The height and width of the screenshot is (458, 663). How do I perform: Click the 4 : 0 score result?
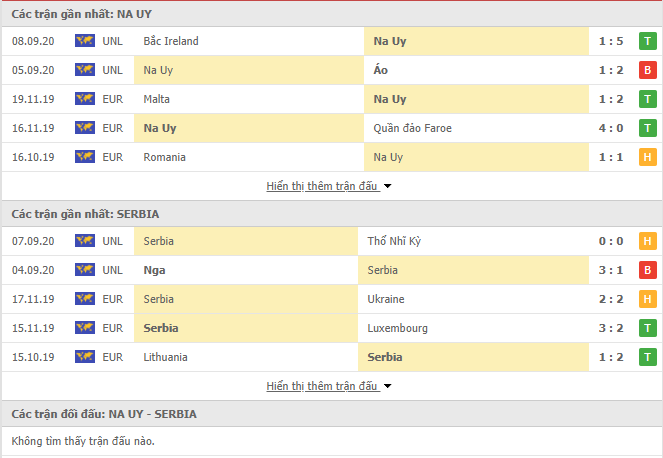611,128
